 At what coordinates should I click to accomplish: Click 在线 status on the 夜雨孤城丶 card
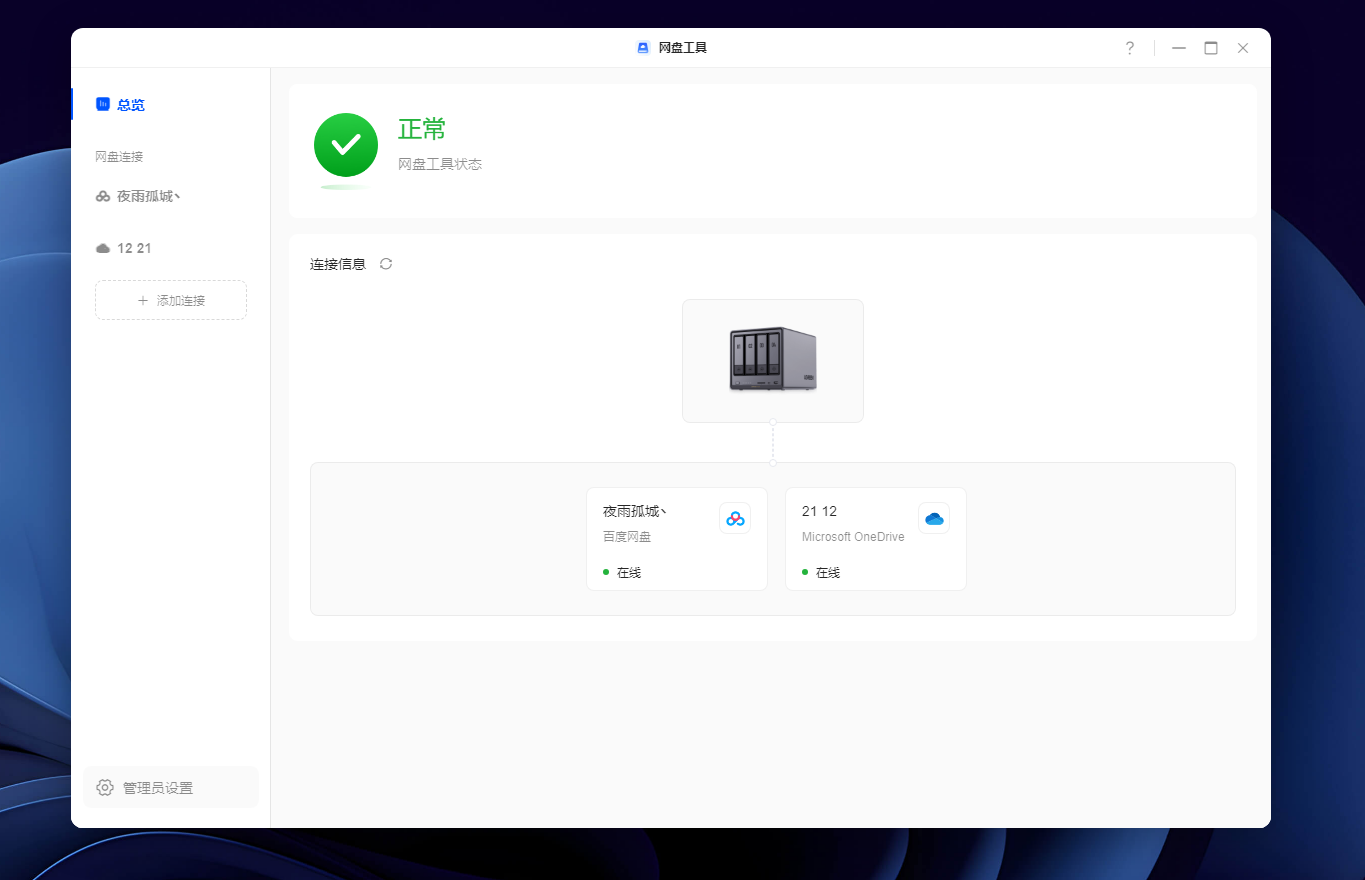pyautogui.click(x=629, y=573)
